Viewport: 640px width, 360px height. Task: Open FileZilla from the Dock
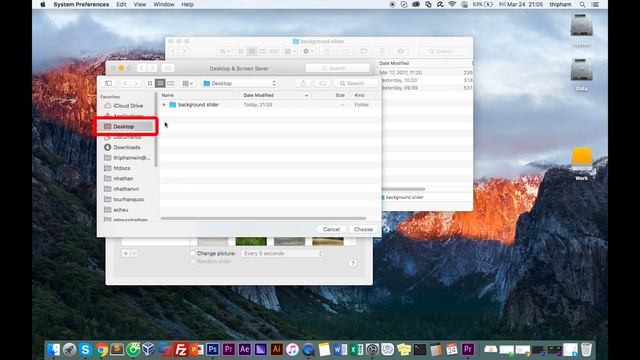click(181, 349)
